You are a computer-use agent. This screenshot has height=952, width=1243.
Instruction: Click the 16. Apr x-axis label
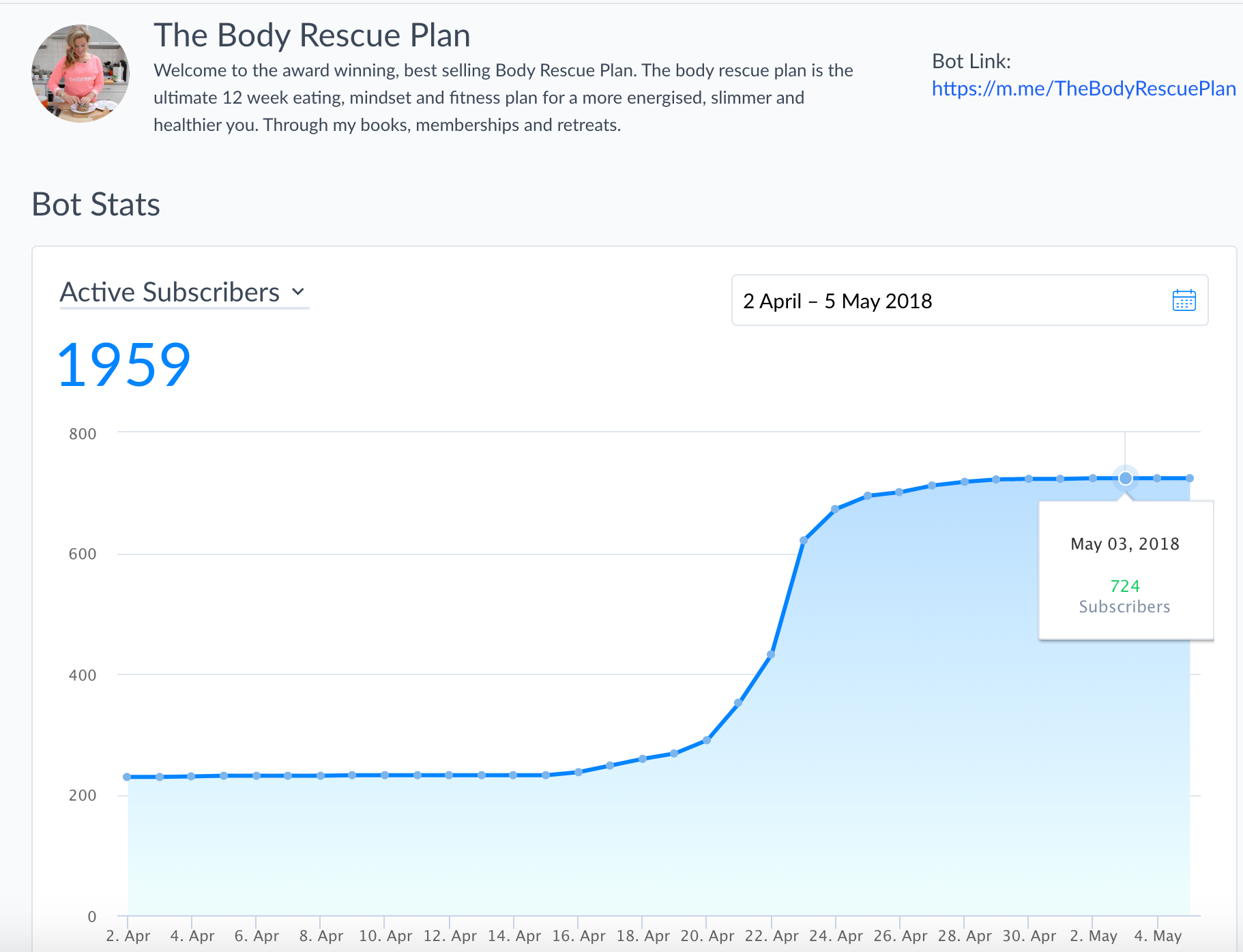pyautogui.click(x=579, y=936)
